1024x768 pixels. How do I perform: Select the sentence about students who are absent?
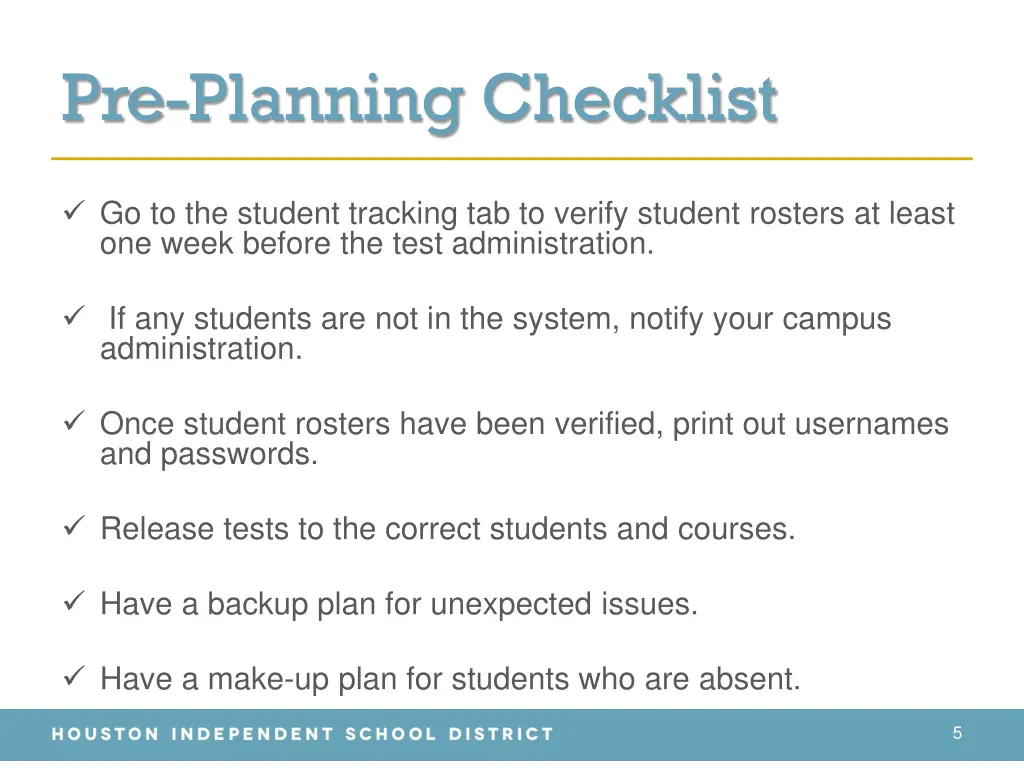[450, 679]
